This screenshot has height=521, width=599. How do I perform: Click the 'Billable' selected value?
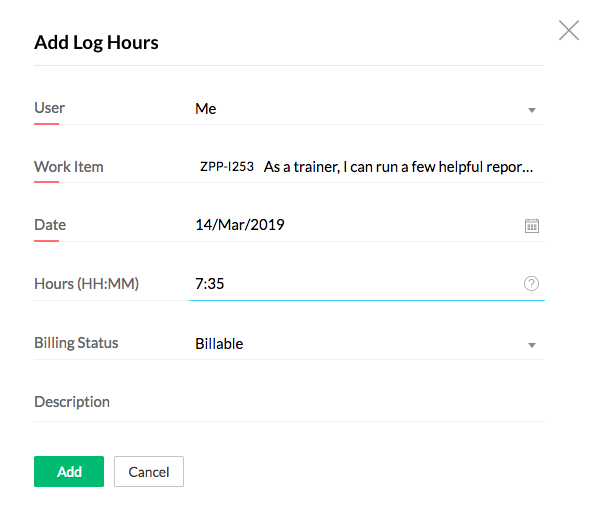(219, 344)
